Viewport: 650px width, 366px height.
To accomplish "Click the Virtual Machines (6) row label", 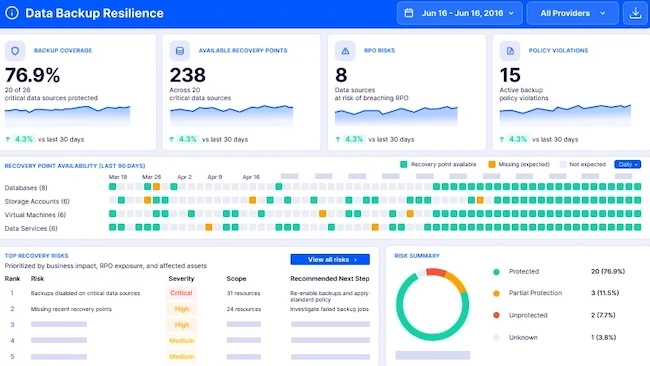I will pos(35,215).
